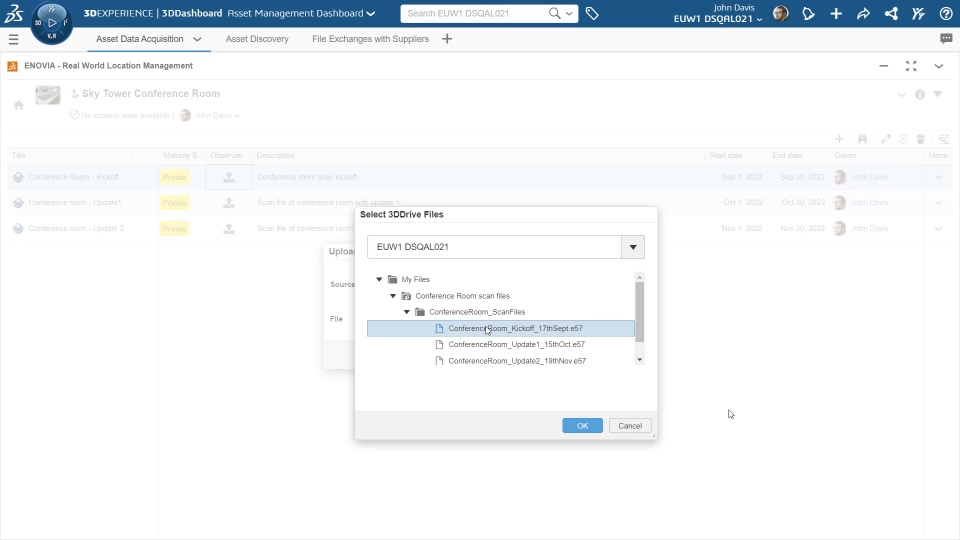960x540 pixels.
Task: Open search scope dropdown chevron
Action: [569, 13]
